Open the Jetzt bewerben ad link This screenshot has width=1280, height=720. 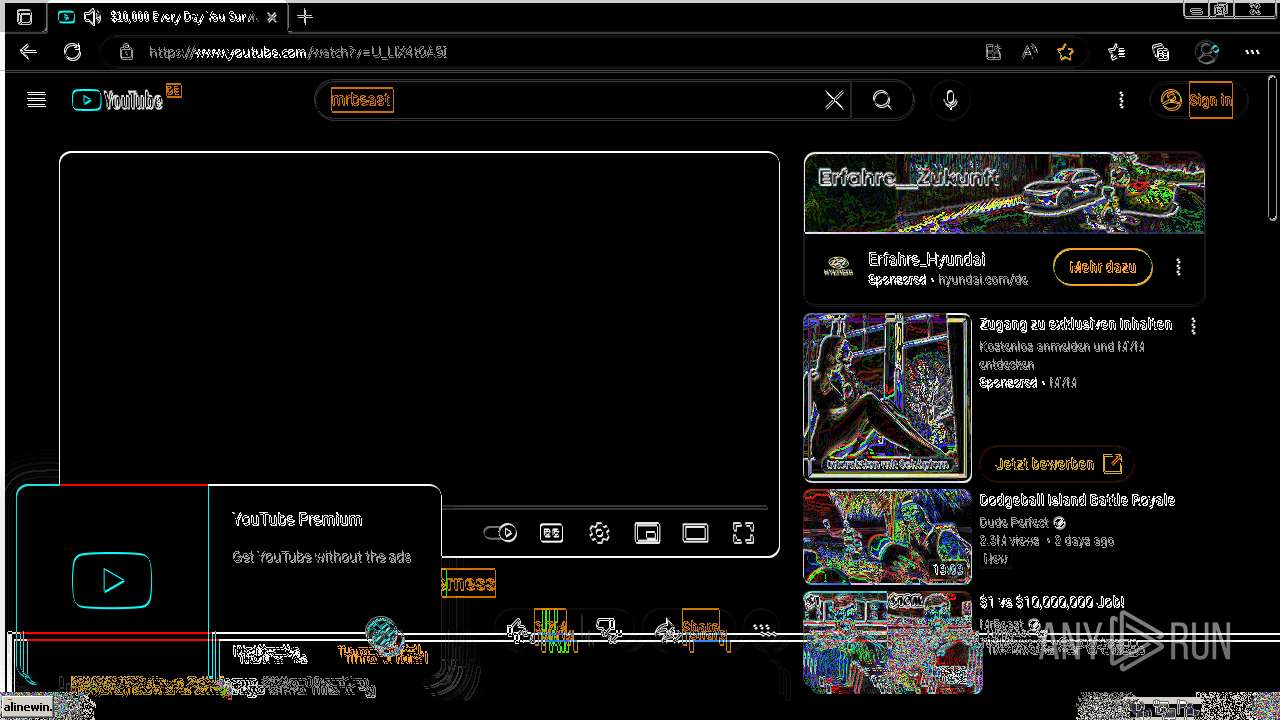1058,464
